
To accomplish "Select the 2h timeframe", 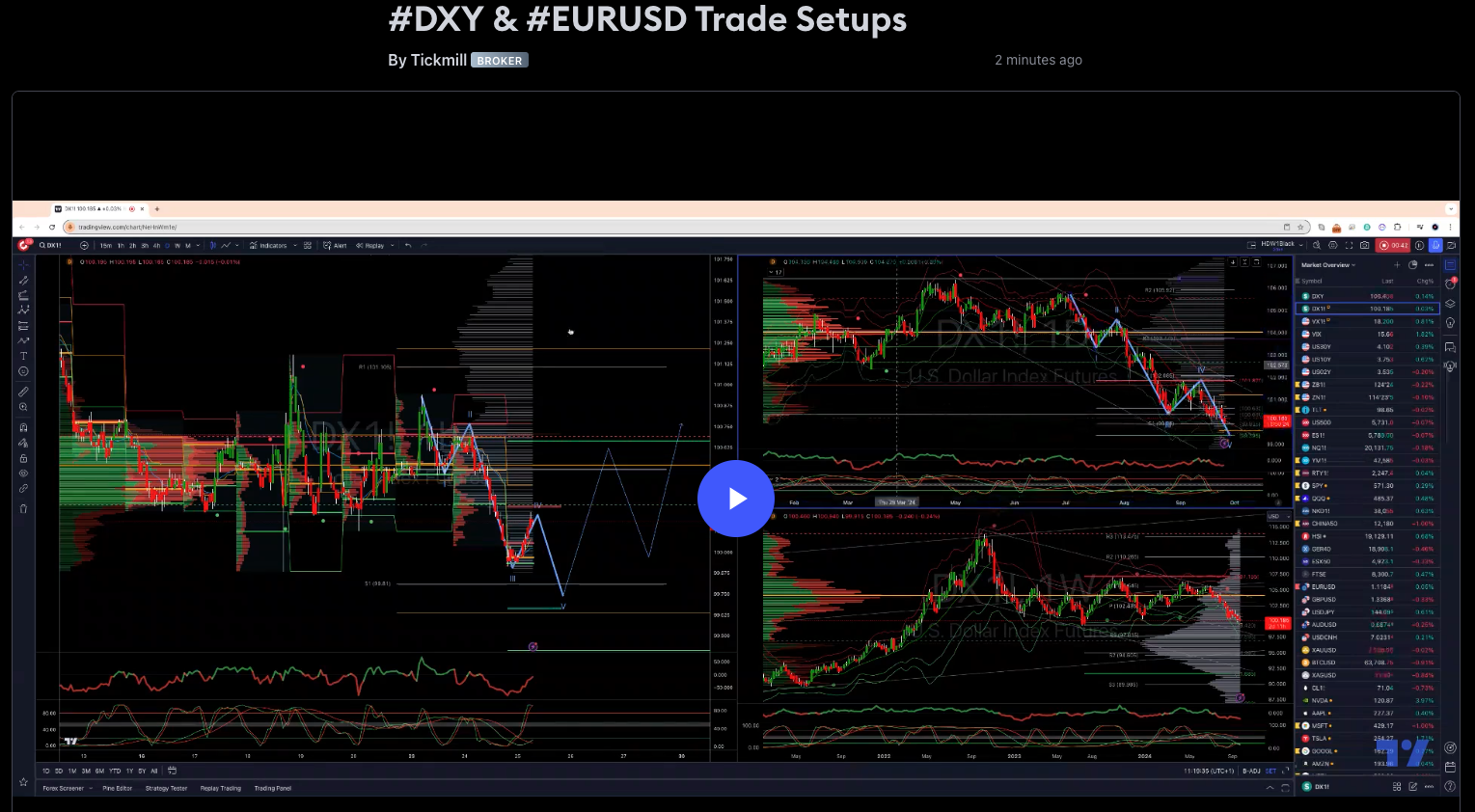I will click(x=132, y=245).
